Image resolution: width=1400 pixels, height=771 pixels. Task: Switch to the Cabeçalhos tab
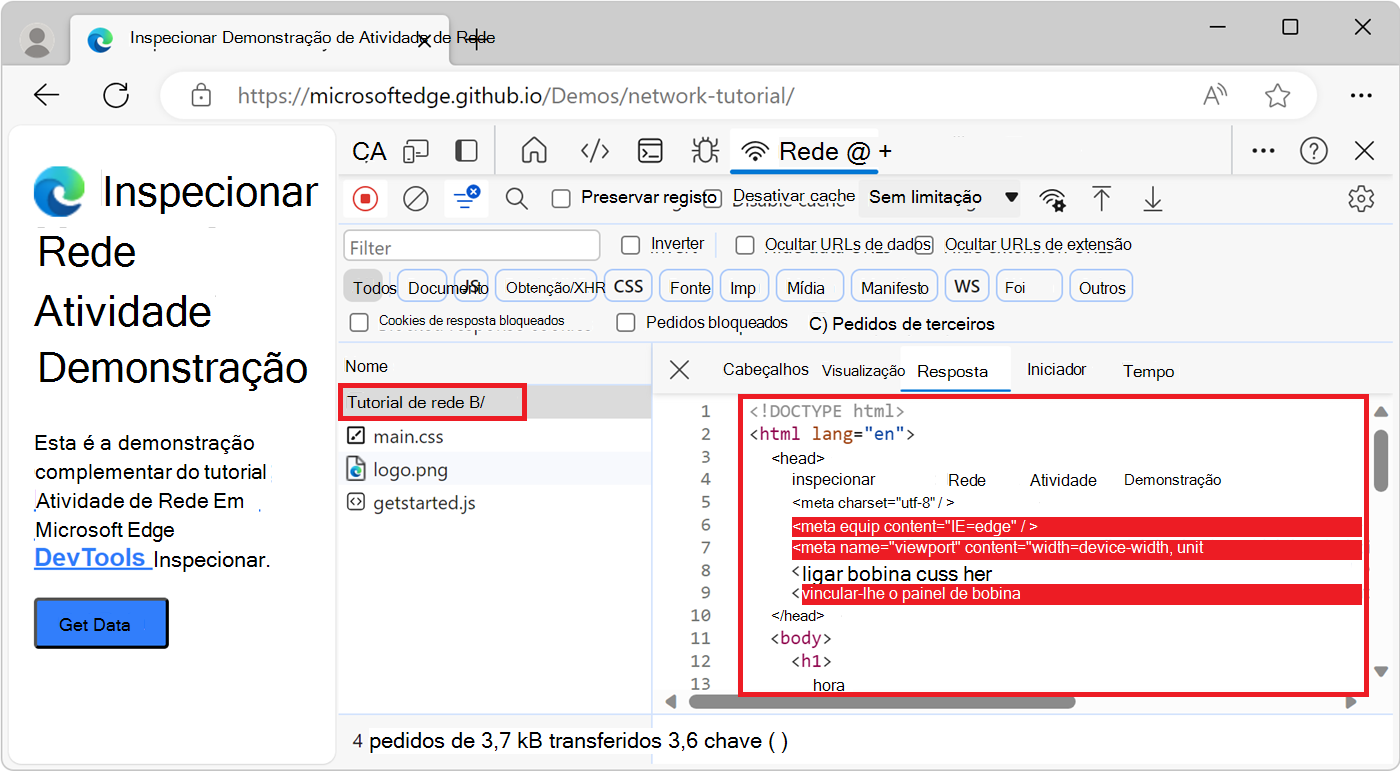click(765, 370)
